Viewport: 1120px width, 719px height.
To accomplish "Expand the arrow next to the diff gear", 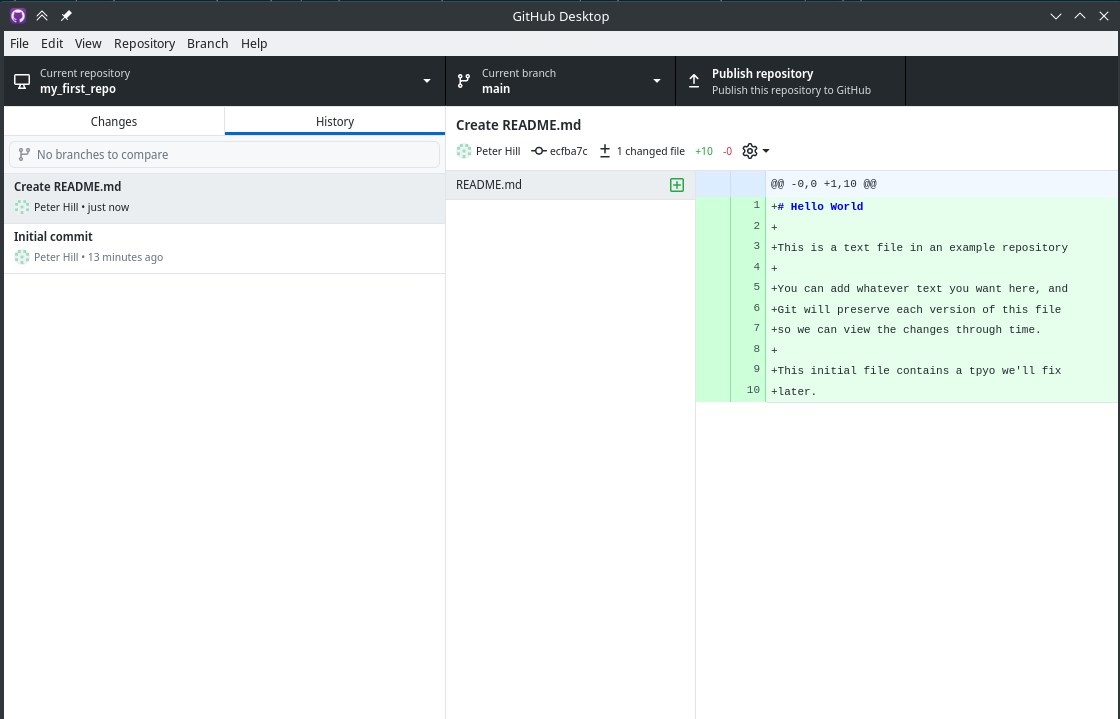I will [x=766, y=151].
